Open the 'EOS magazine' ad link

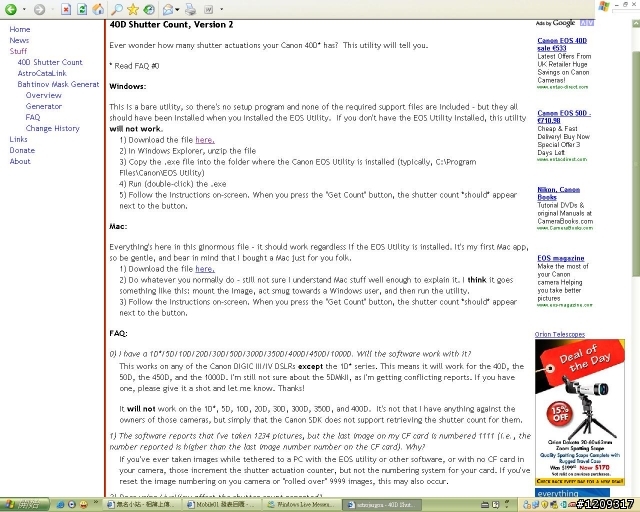(560, 258)
